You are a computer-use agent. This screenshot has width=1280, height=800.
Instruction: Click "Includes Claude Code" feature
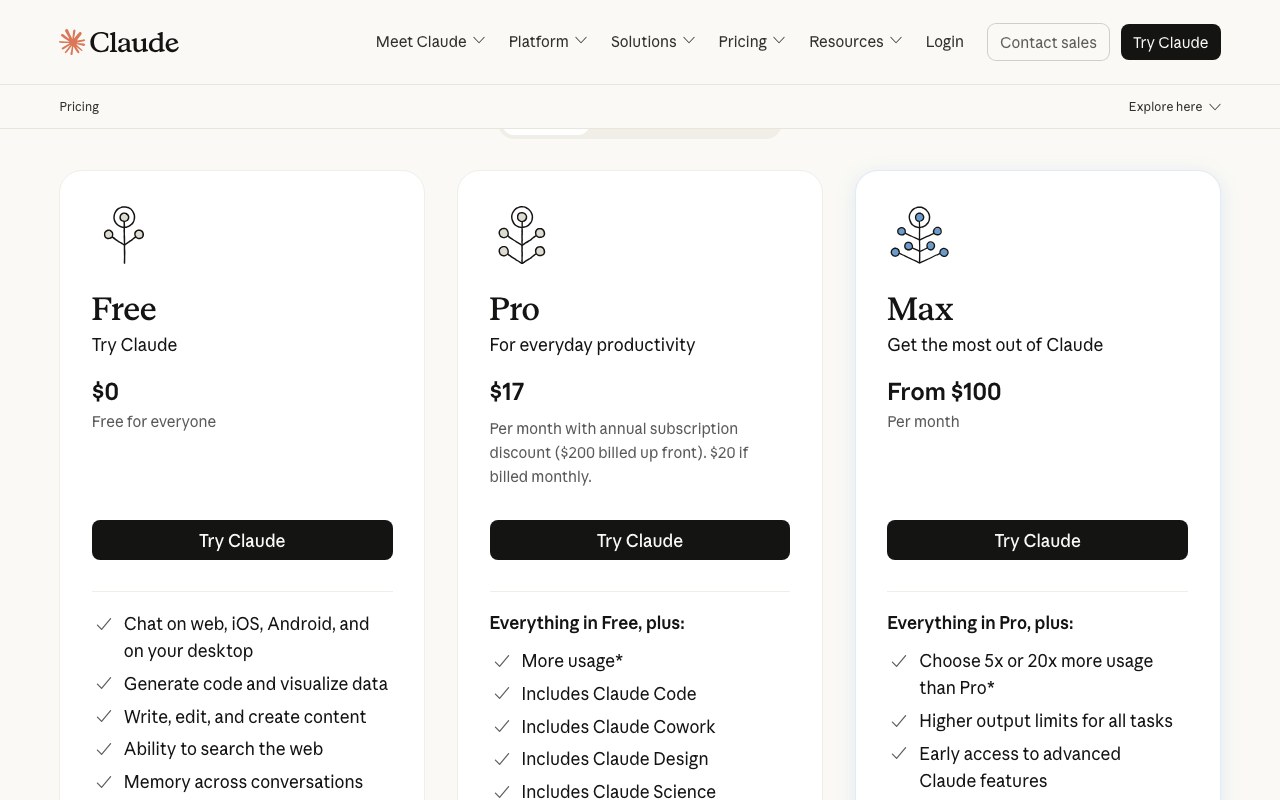(608, 694)
